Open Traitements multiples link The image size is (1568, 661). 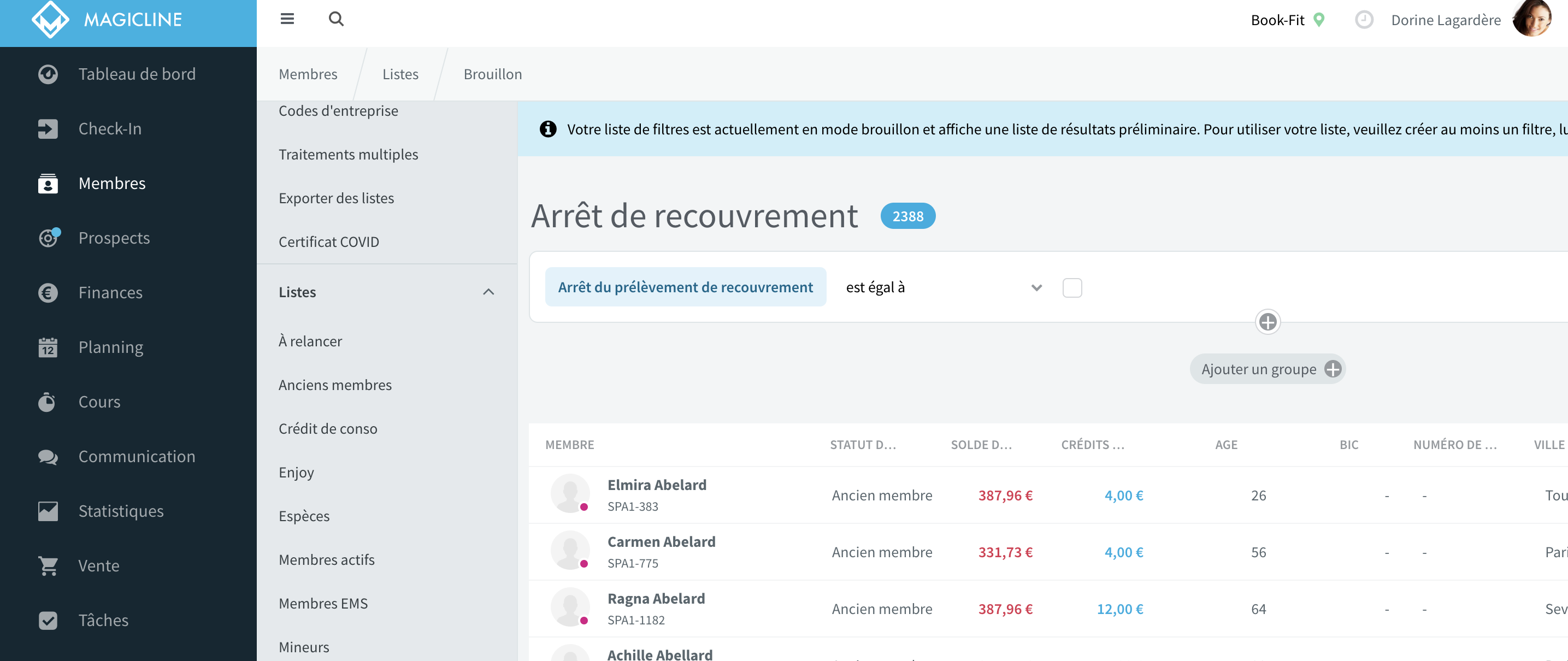(348, 155)
